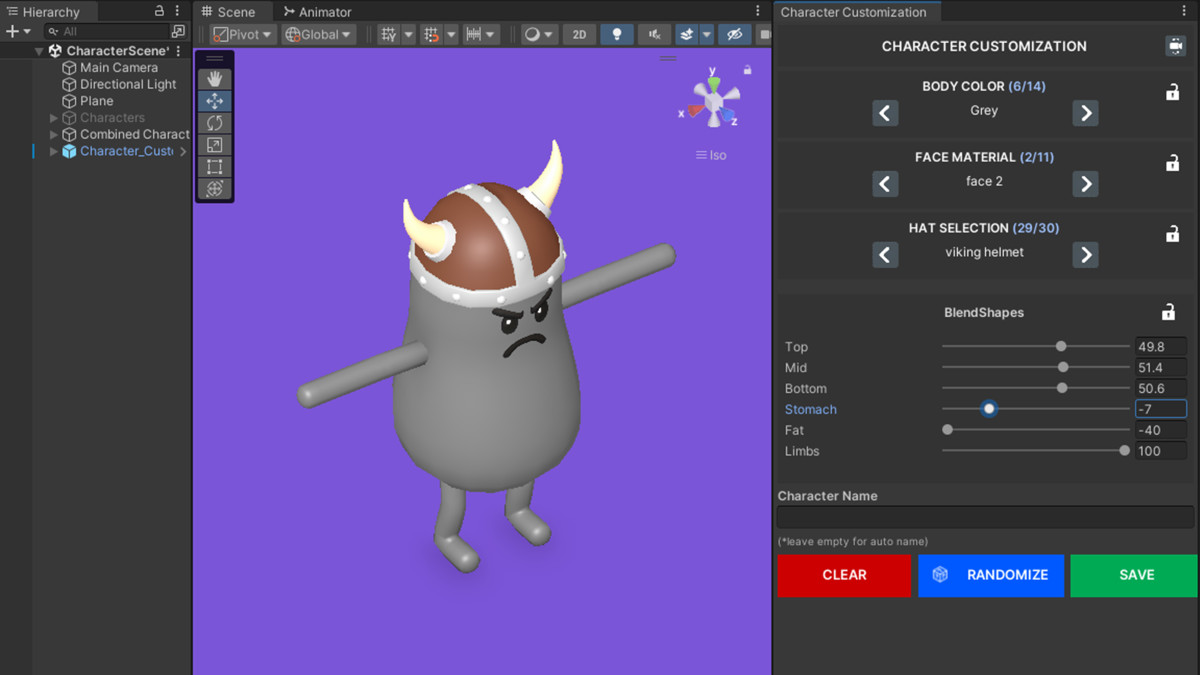This screenshot has height=675, width=1200.
Task: Toggle the scene lighting bulb
Action: [617, 33]
